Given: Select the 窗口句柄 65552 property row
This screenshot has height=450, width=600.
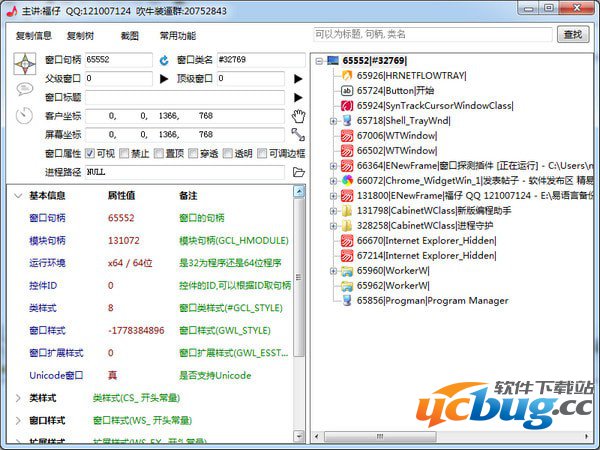Looking at the screenshot, I should 152,218.
